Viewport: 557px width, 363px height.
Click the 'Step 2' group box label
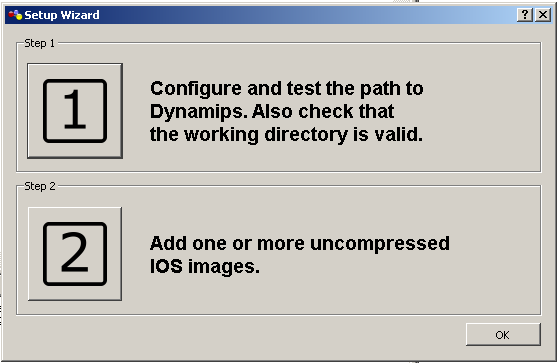tap(40, 186)
